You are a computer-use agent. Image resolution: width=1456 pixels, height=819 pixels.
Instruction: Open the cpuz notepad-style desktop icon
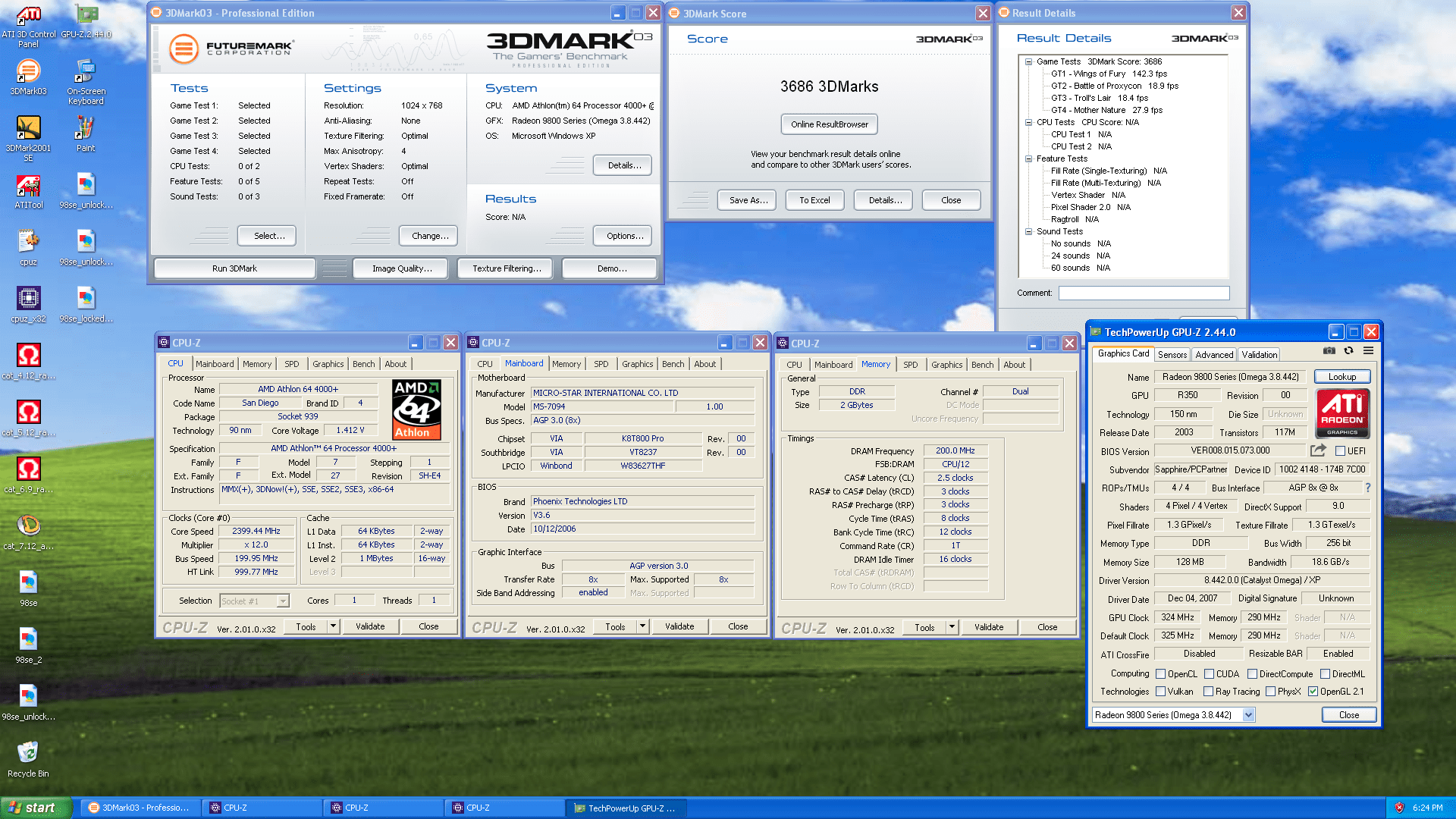29,248
